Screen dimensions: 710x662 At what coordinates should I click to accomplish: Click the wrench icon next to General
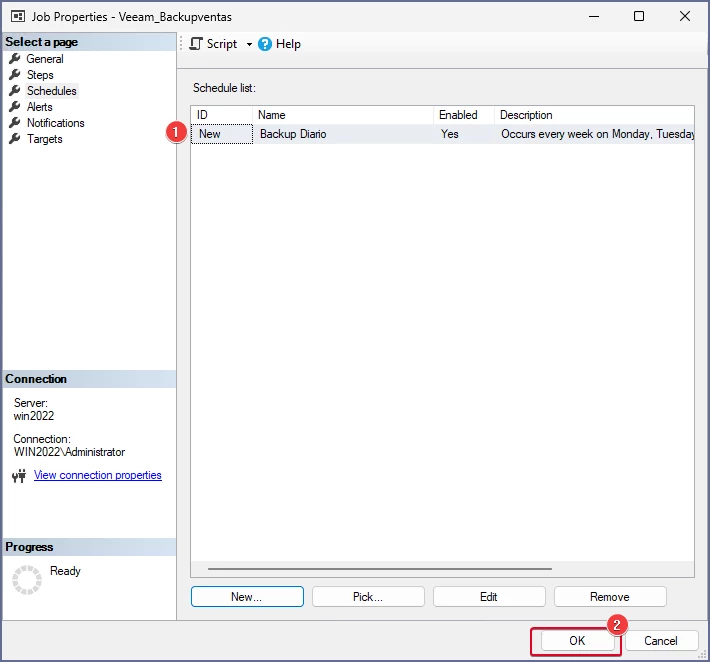pyautogui.click(x=15, y=58)
